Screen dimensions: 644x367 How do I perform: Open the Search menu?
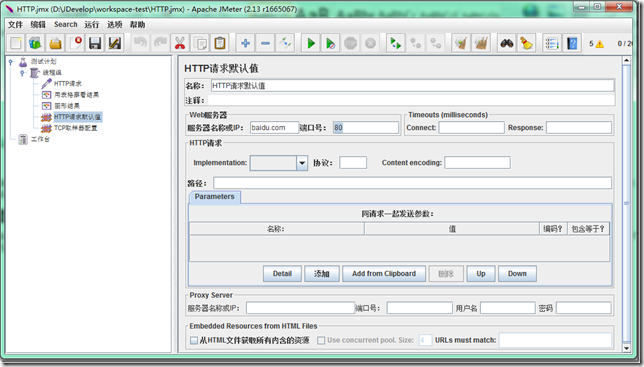(x=66, y=25)
